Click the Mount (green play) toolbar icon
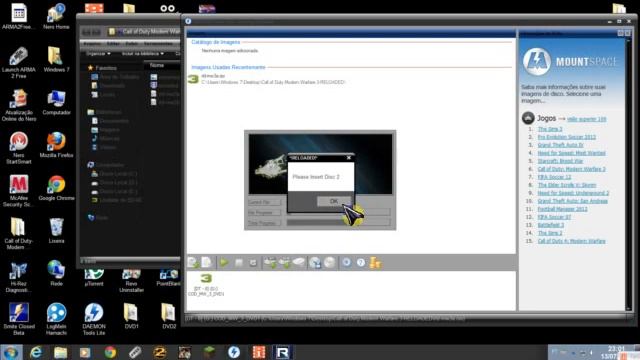 pyautogui.click(x=223, y=262)
